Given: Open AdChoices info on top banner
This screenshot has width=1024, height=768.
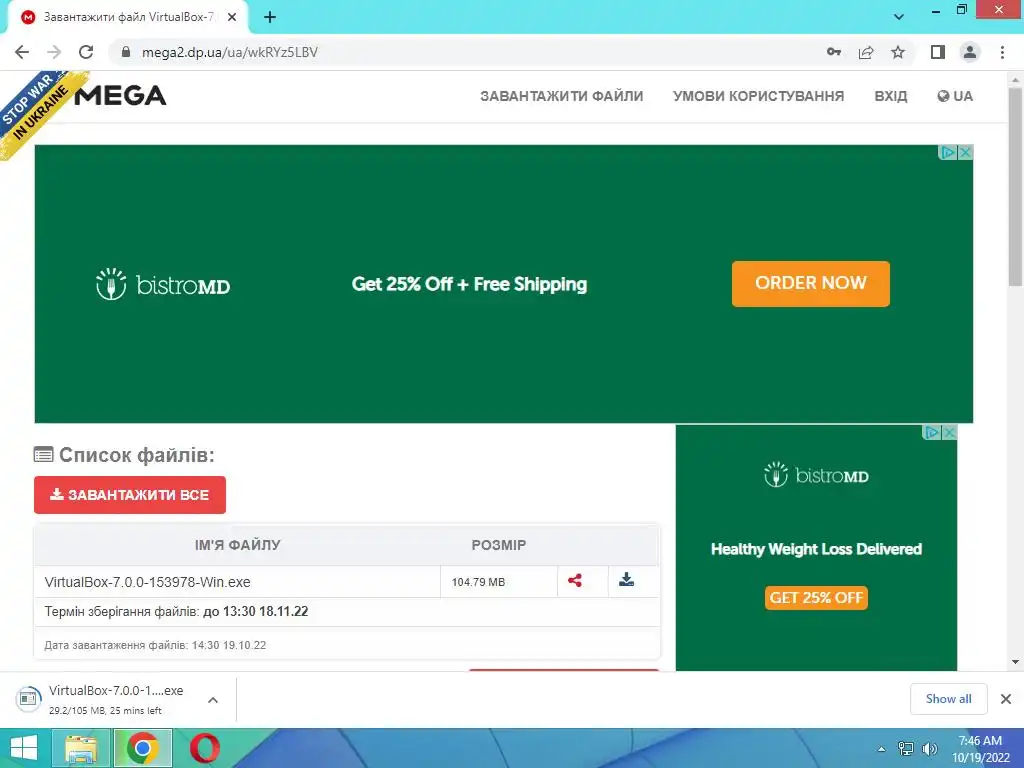Looking at the screenshot, I should tap(948, 152).
